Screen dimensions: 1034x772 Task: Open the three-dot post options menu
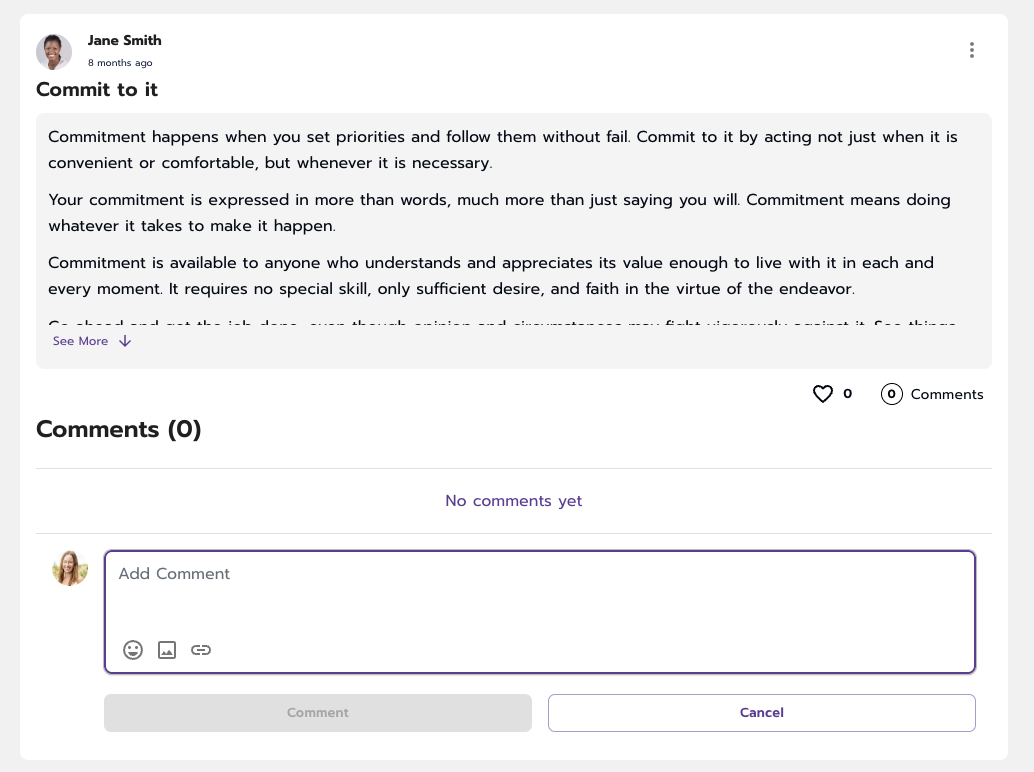(971, 50)
